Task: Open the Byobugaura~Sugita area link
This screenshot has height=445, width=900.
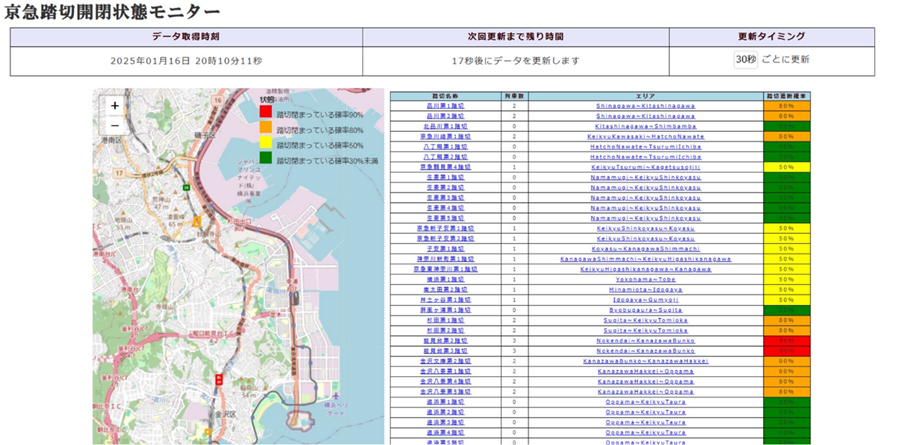Action: coord(647,310)
